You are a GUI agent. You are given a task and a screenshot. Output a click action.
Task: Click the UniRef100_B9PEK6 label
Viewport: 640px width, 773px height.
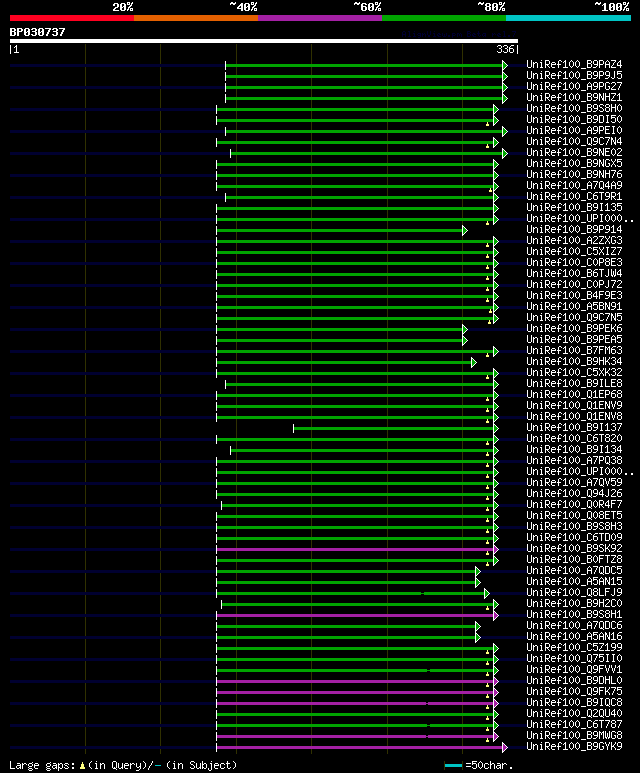tap(574, 329)
